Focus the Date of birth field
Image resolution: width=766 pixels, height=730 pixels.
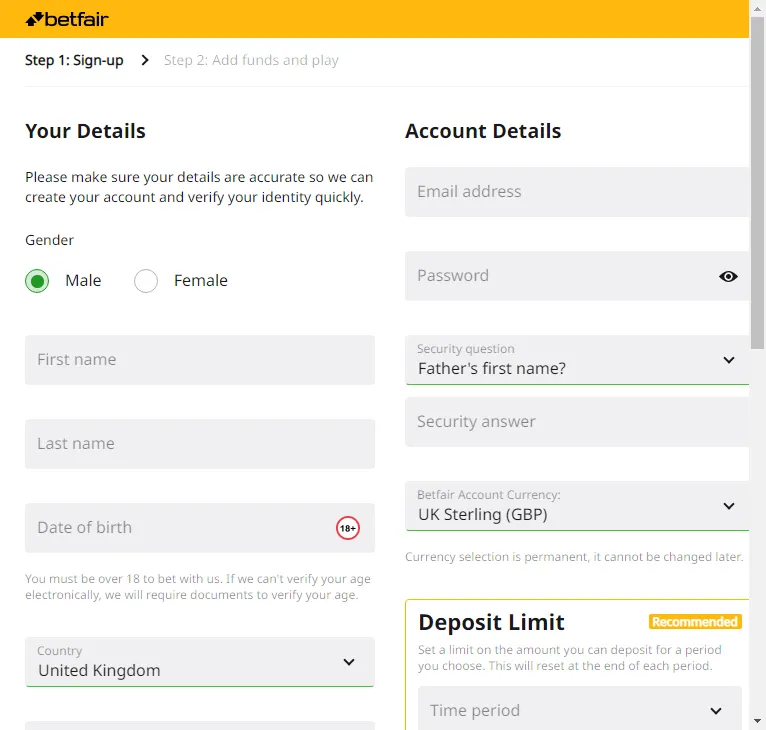click(x=180, y=528)
